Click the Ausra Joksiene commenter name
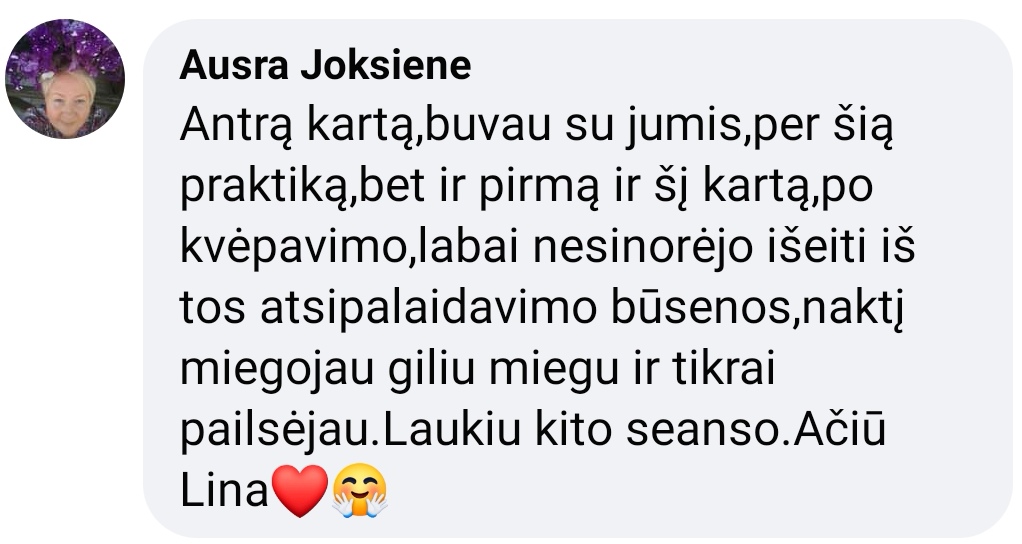 tap(325, 65)
